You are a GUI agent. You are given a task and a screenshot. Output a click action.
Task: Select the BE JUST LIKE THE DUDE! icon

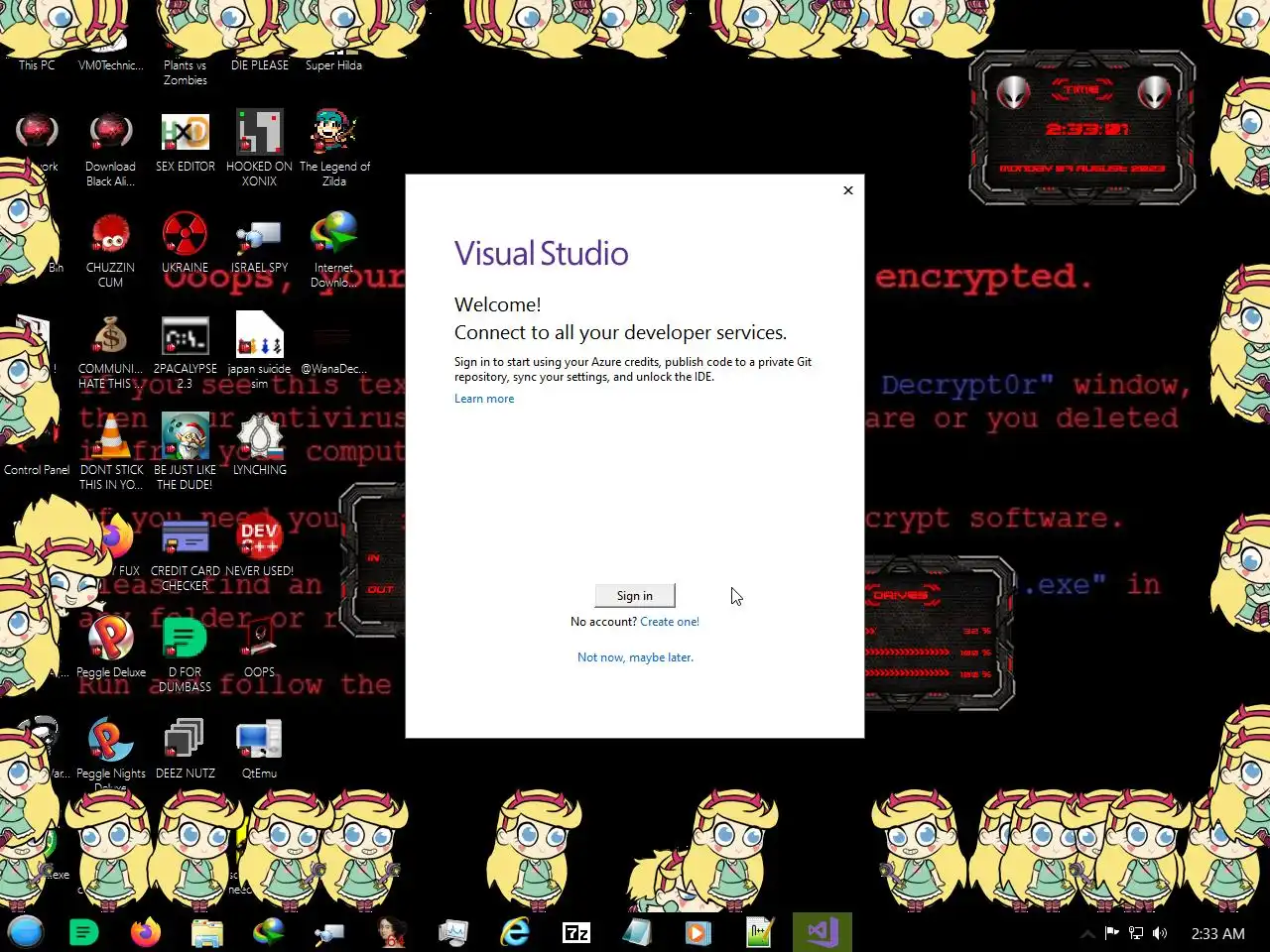click(x=186, y=453)
